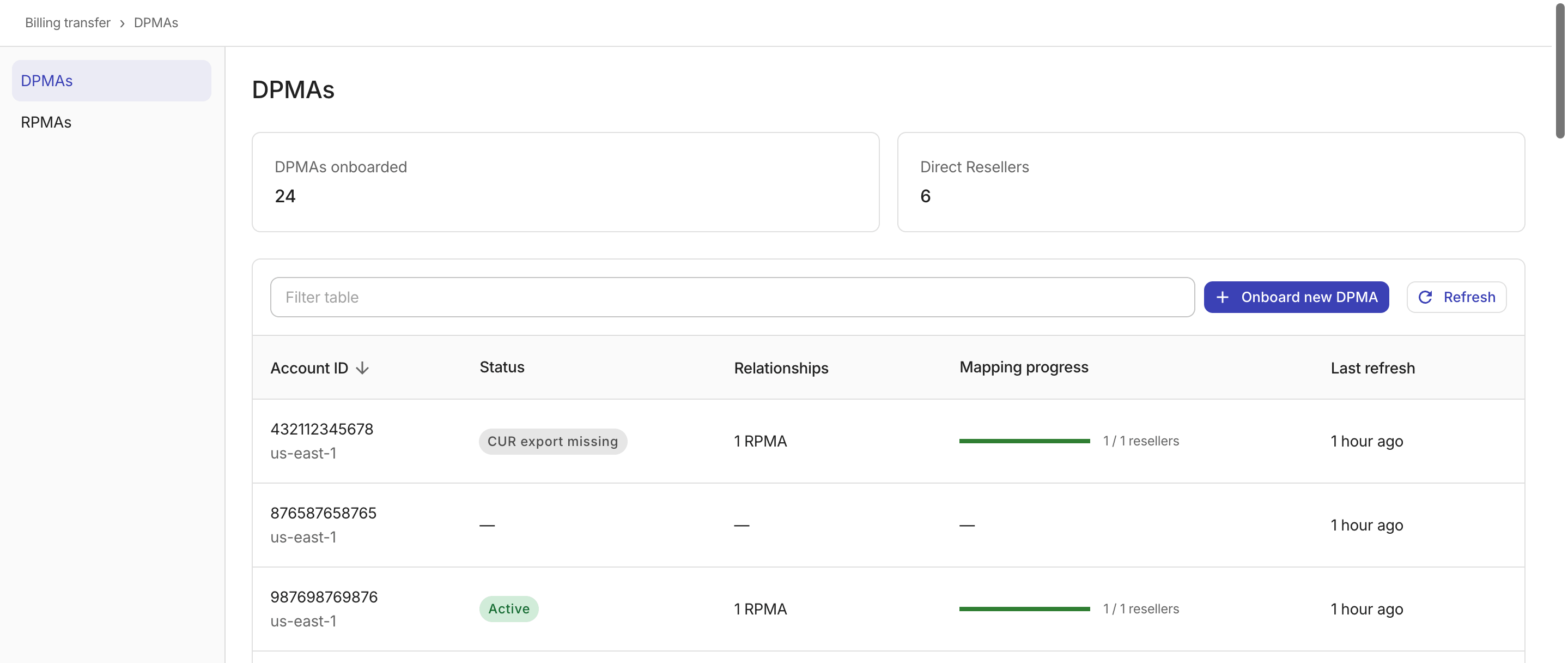Click the CUR export missing status badge
Viewport: 1568px width, 663px height.
tap(552, 441)
